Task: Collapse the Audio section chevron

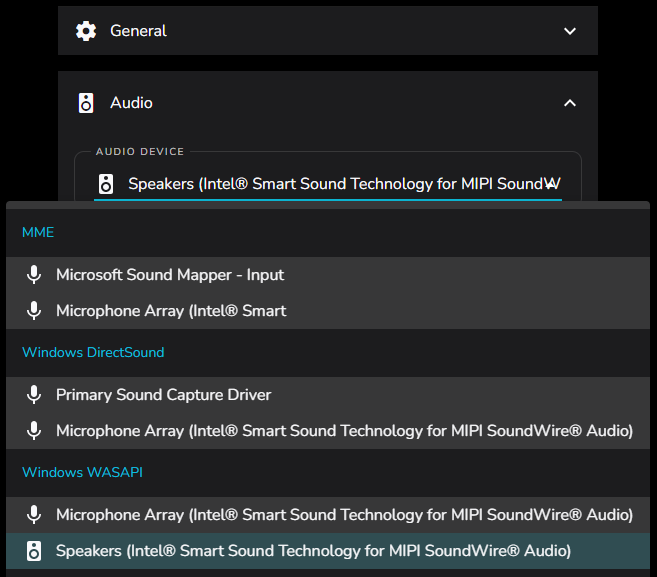Action: [570, 103]
